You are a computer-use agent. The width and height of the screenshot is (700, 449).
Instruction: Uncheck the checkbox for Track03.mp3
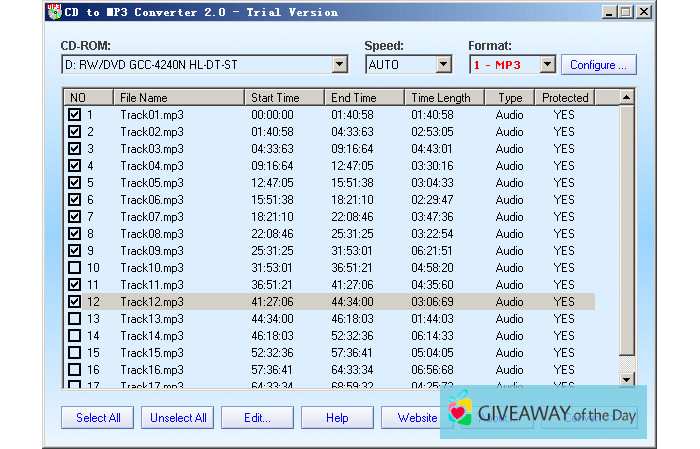pos(75,149)
